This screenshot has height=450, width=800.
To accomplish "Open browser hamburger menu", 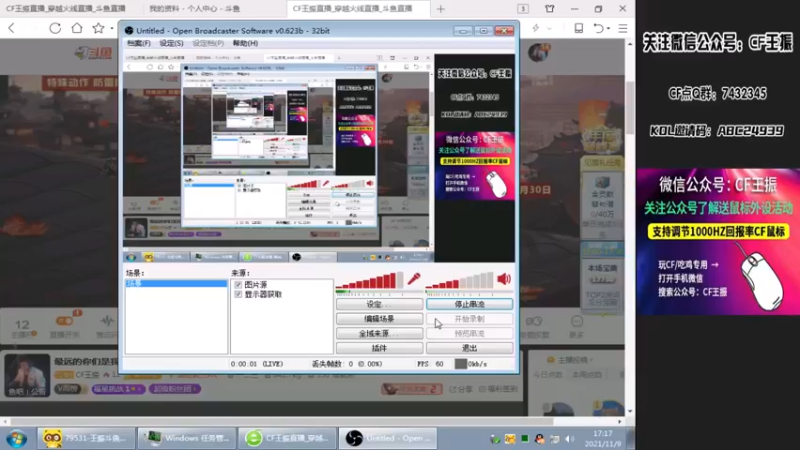I will pos(623,28).
